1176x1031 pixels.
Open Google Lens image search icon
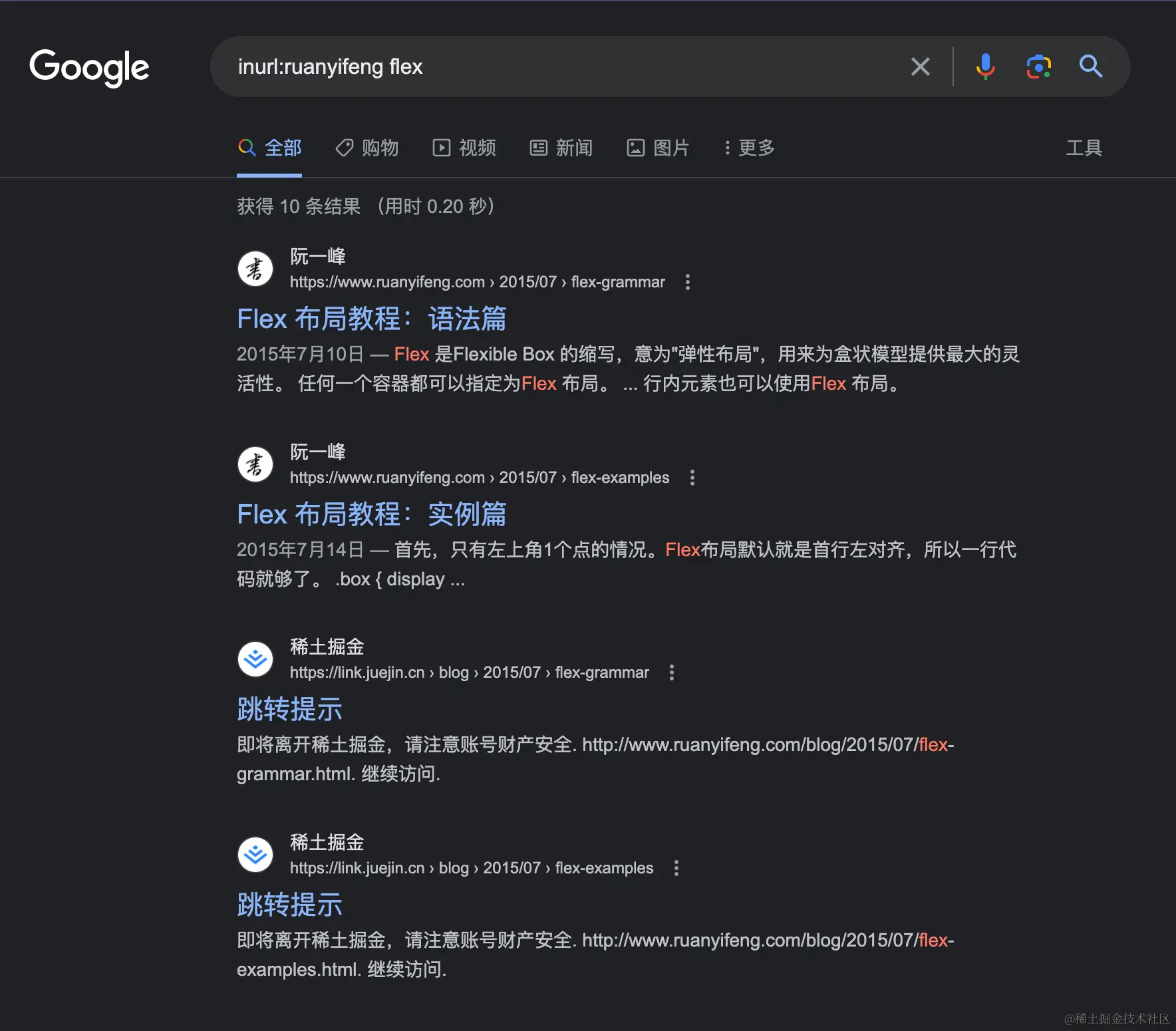coord(1038,67)
